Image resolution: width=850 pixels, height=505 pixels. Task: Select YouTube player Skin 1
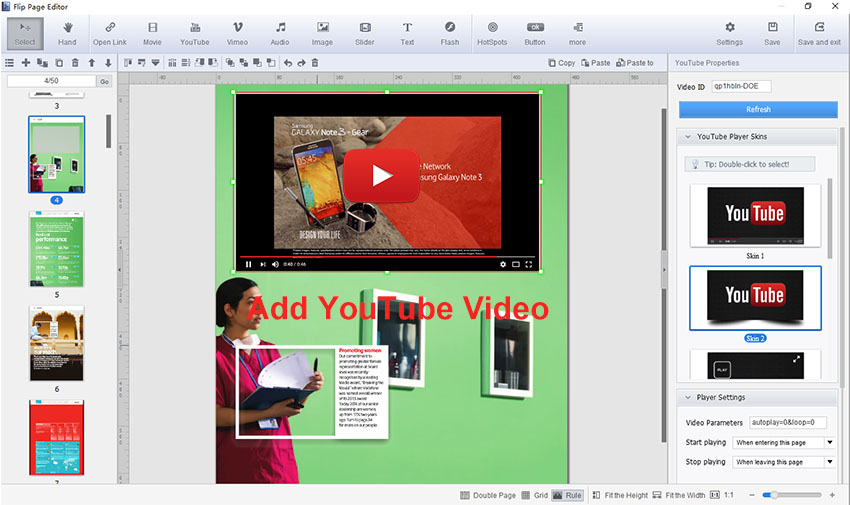(755, 216)
